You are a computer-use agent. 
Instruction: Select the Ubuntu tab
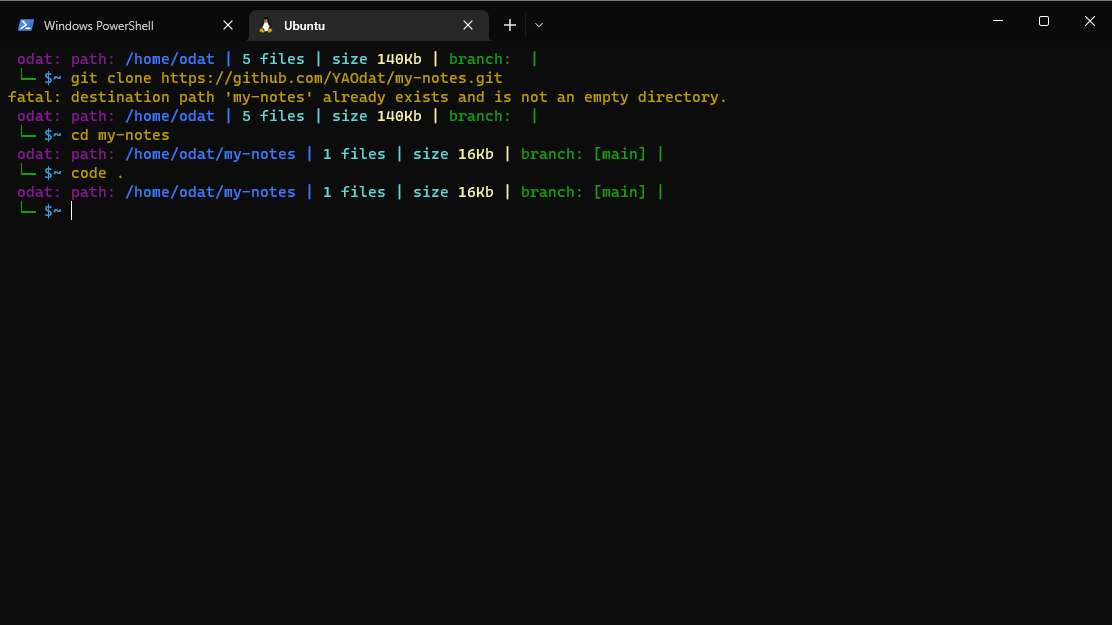[x=369, y=26]
